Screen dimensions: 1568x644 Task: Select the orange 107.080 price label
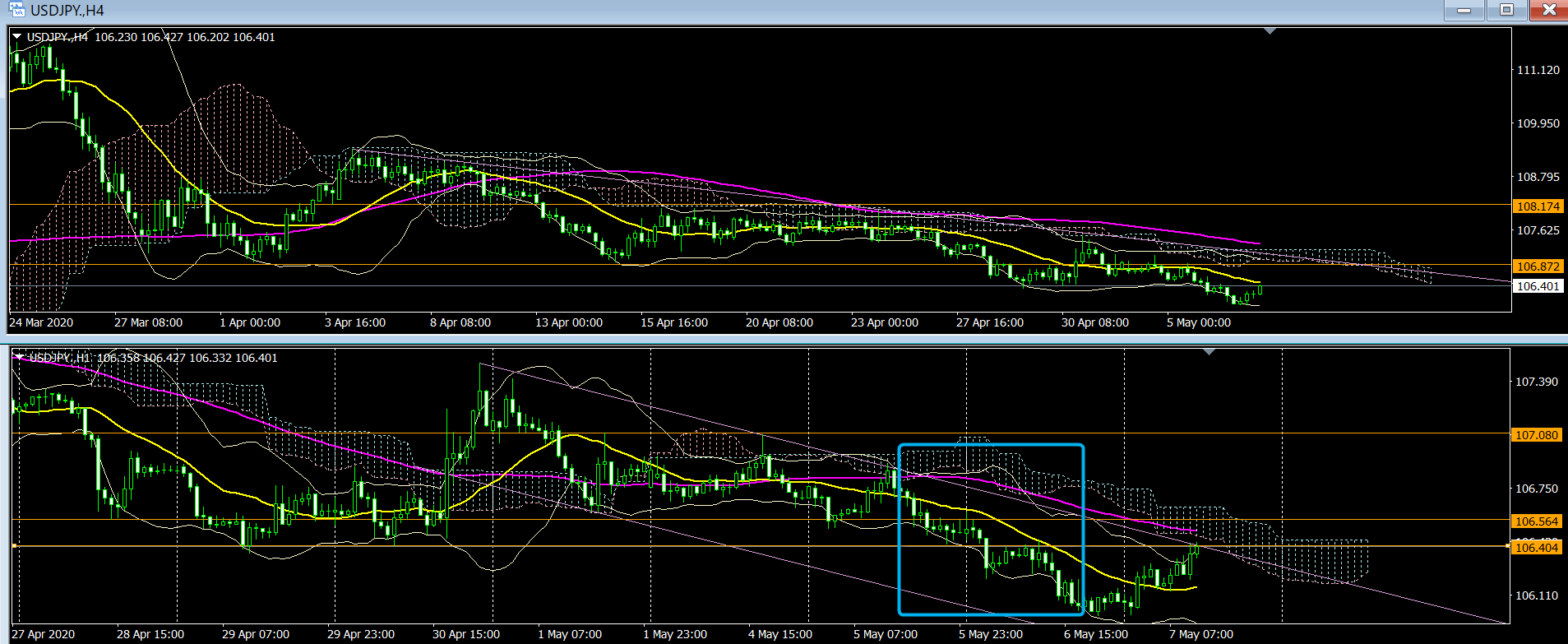(1537, 435)
